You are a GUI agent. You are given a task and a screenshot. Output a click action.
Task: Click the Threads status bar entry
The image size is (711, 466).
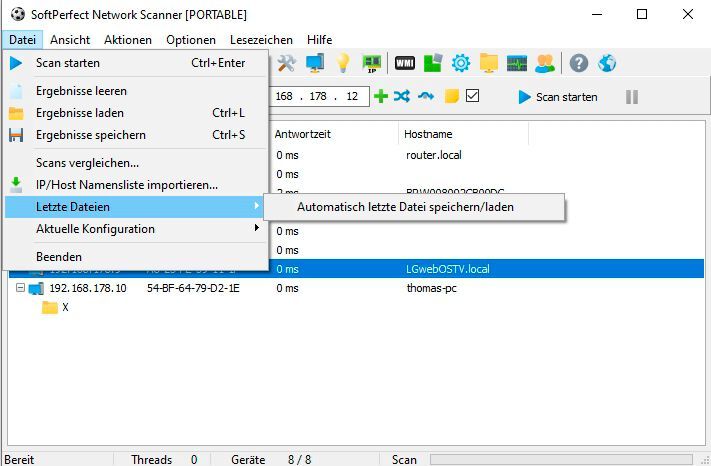click(164, 460)
